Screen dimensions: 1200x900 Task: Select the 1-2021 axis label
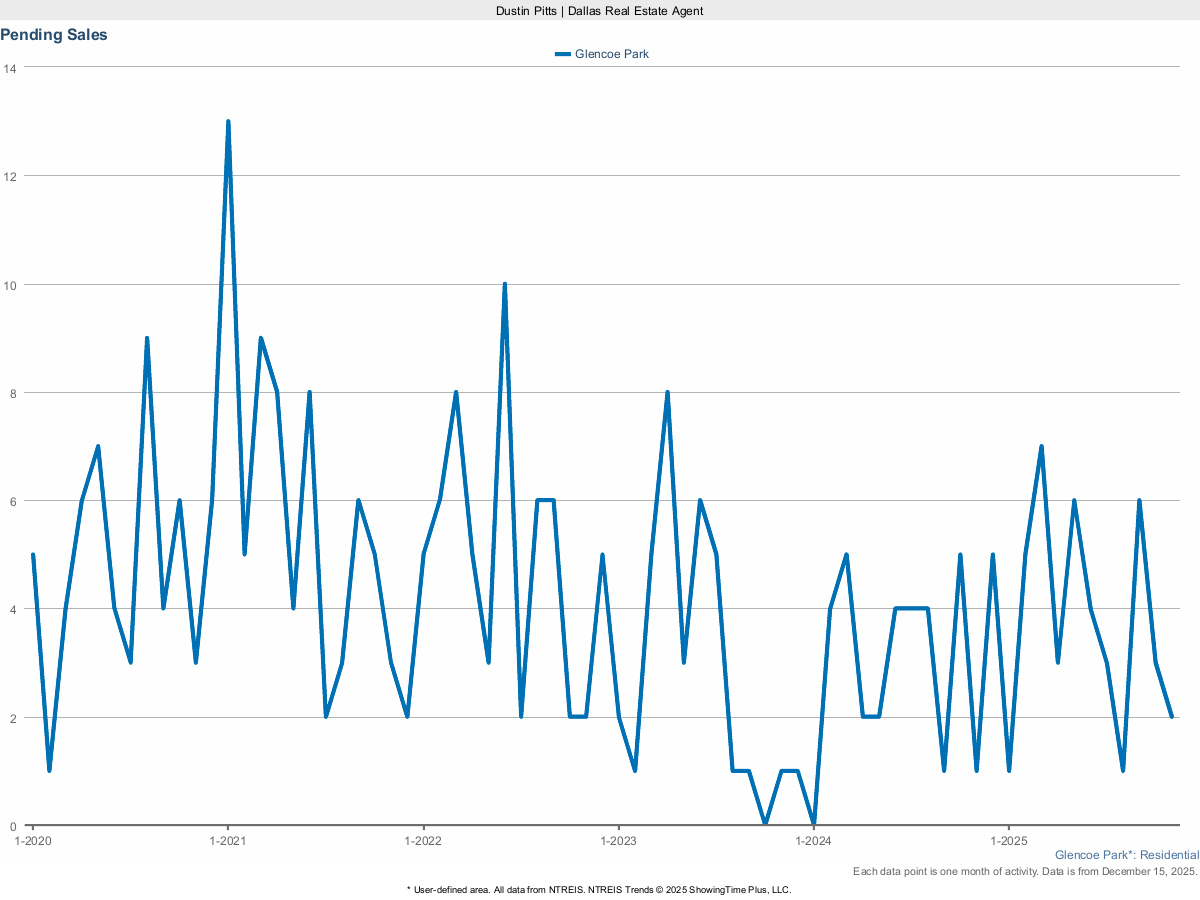229,841
